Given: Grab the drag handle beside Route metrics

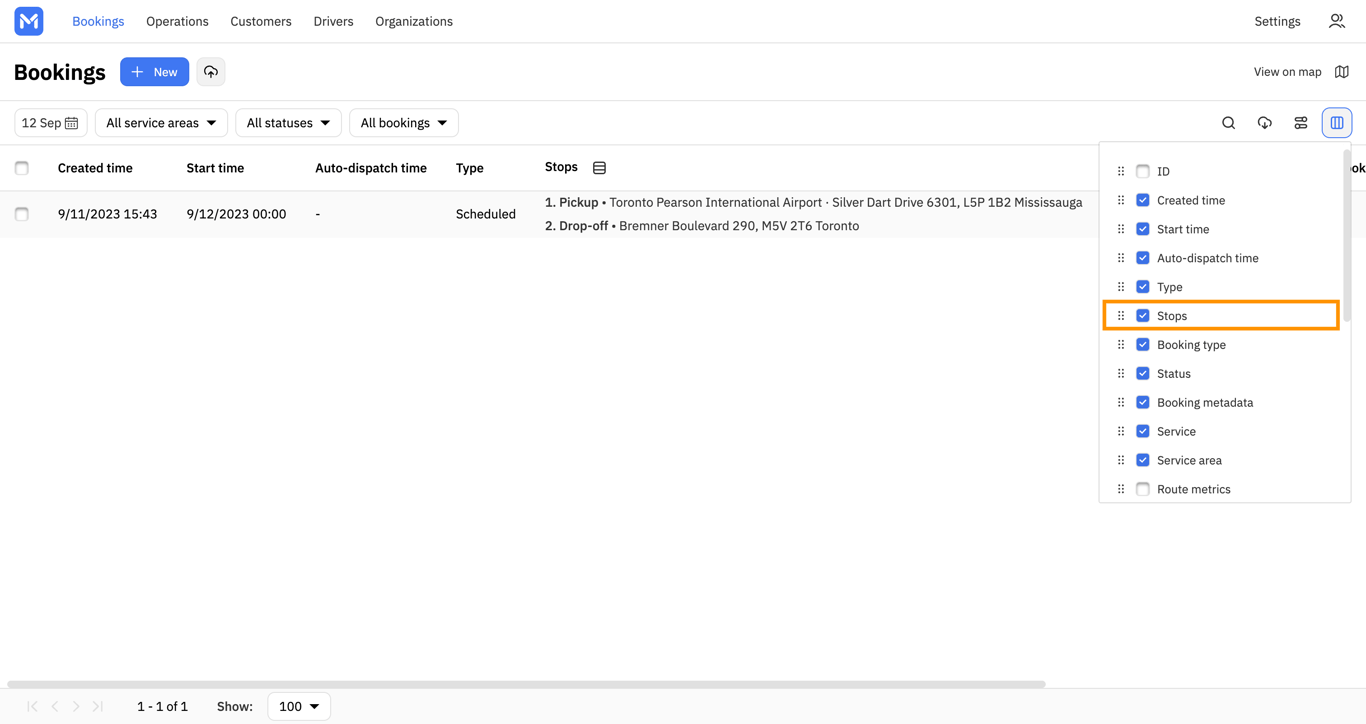Looking at the screenshot, I should (x=1121, y=490).
